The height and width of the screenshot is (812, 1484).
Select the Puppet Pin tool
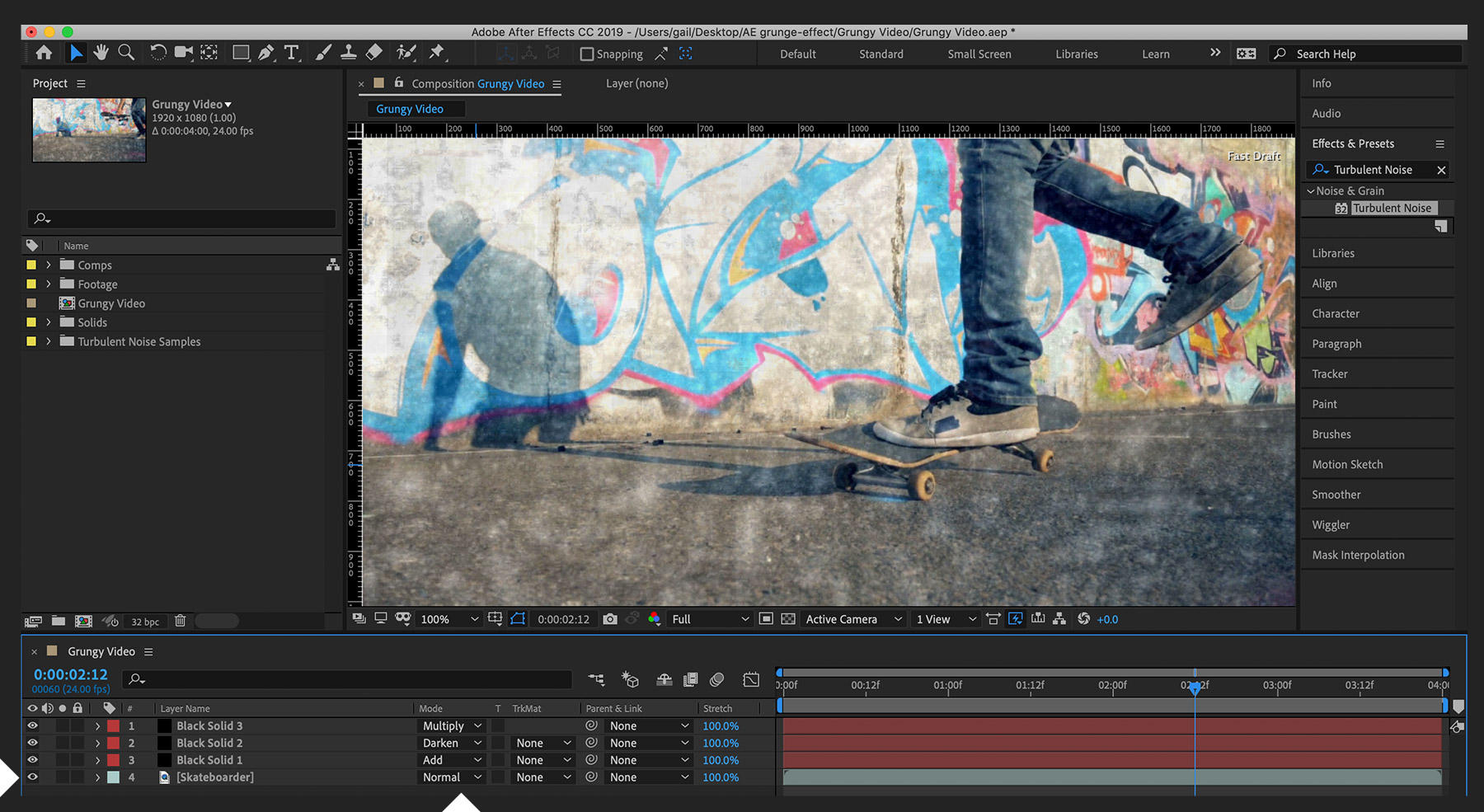click(435, 52)
